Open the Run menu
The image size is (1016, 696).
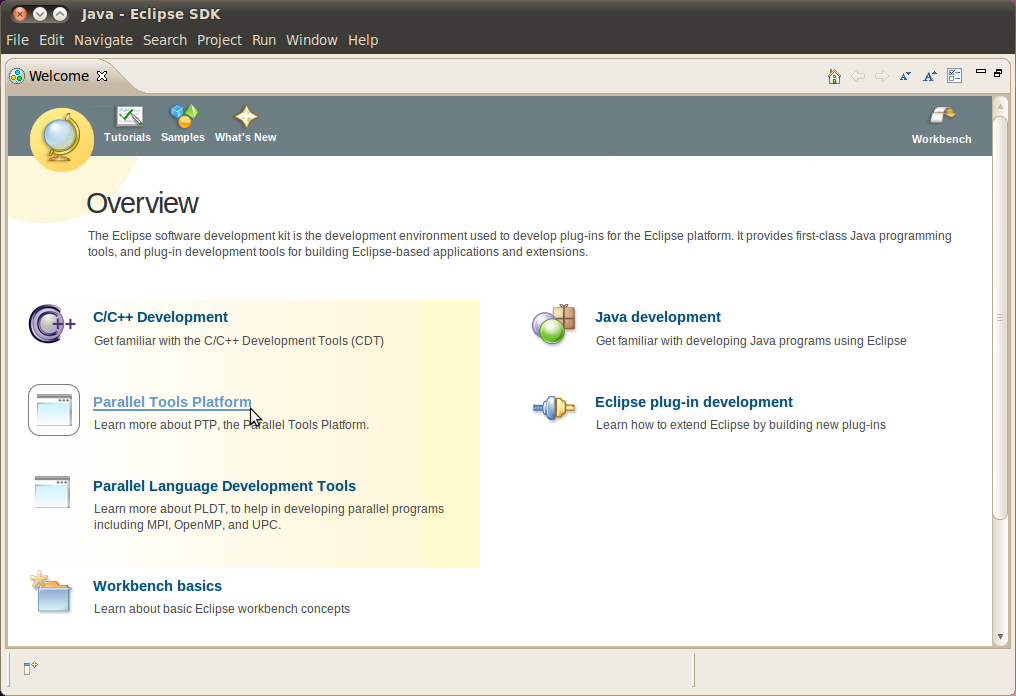tap(264, 40)
